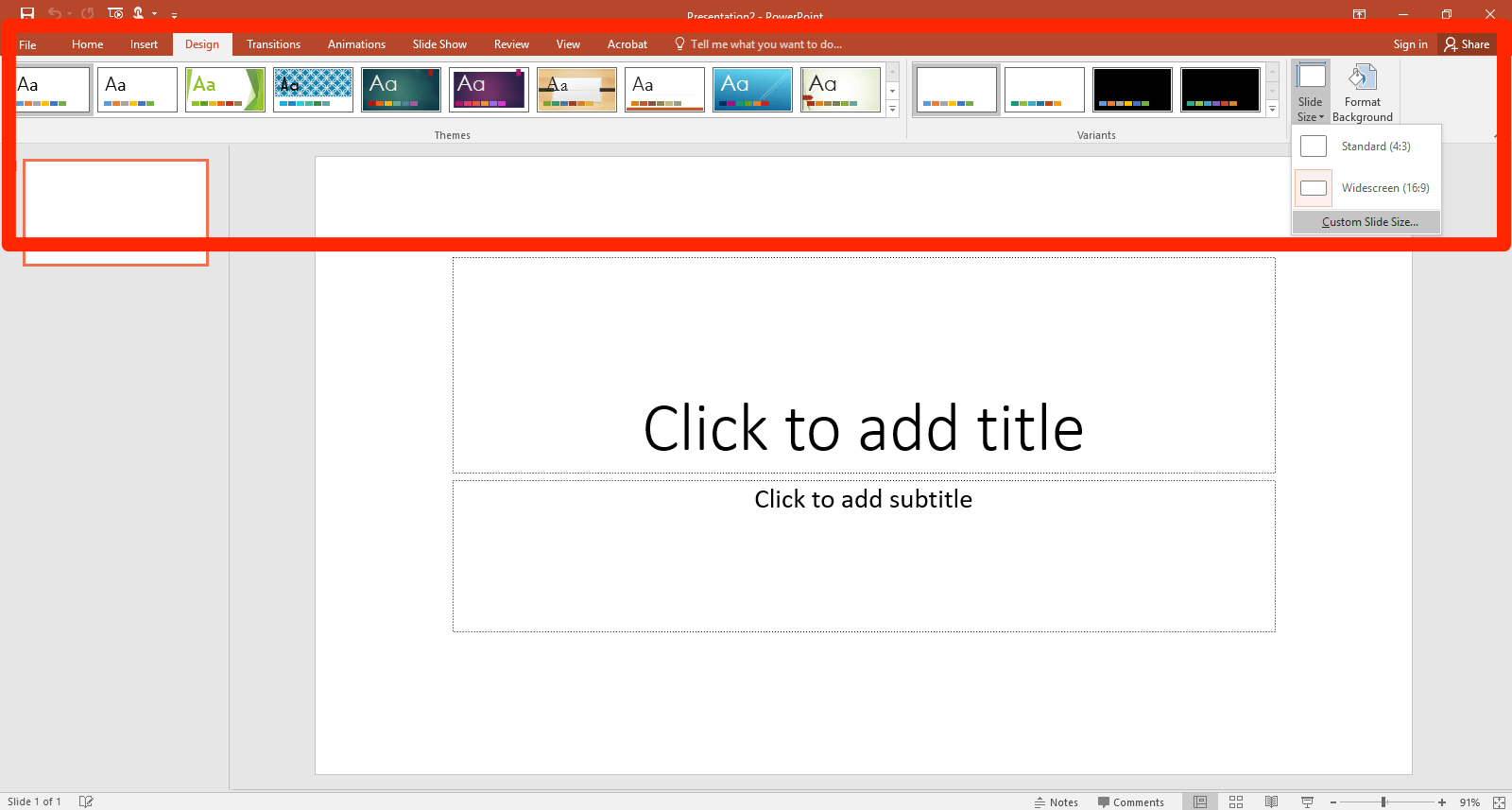This screenshot has height=810, width=1512.
Task: Click the Share button
Action: click(x=1467, y=44)
